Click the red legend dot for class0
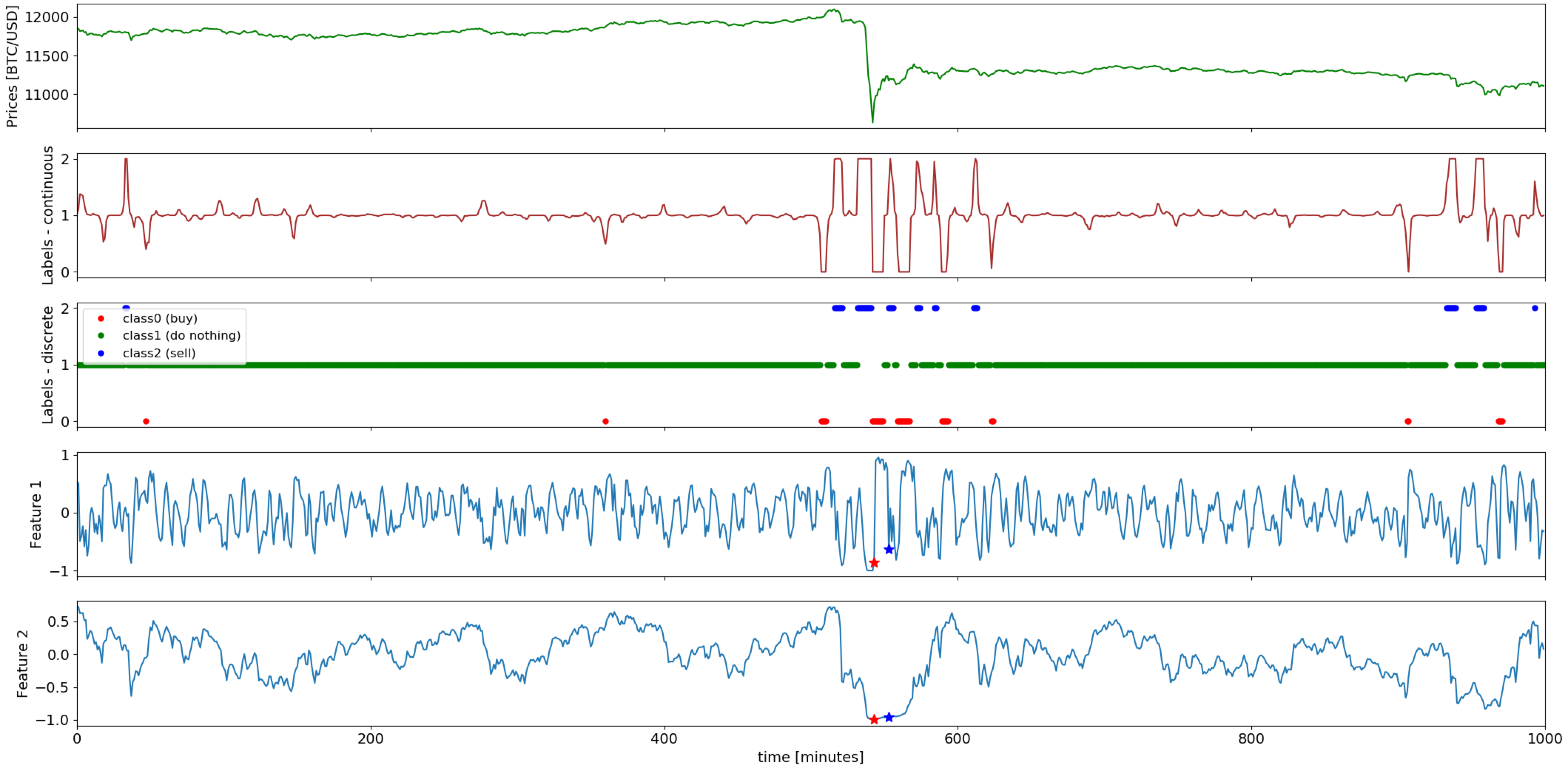1568x768 pixels. 101,318
